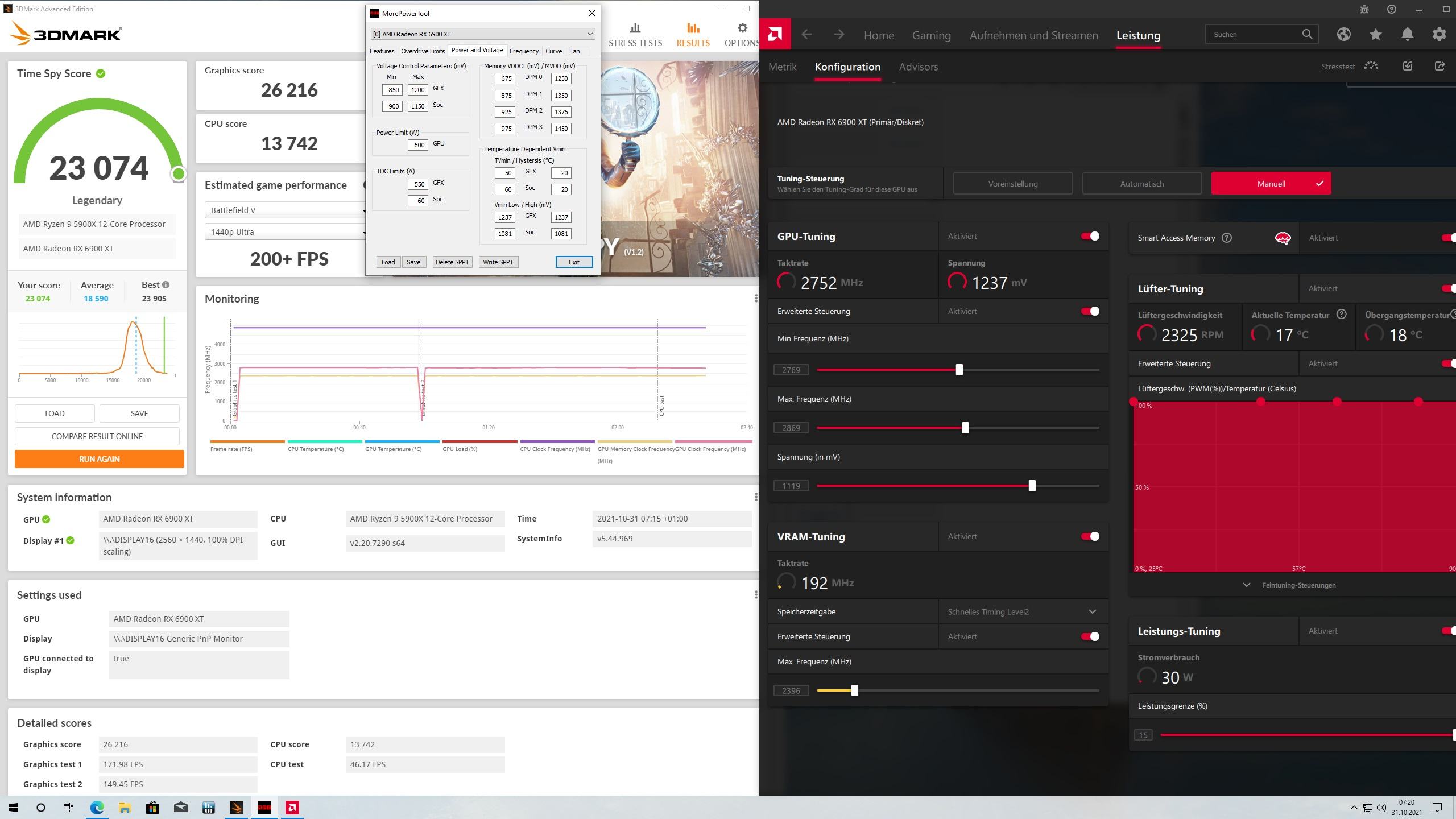
Task: Click the Max. Frequenz GPU slider handle
Action: (965, 428)
